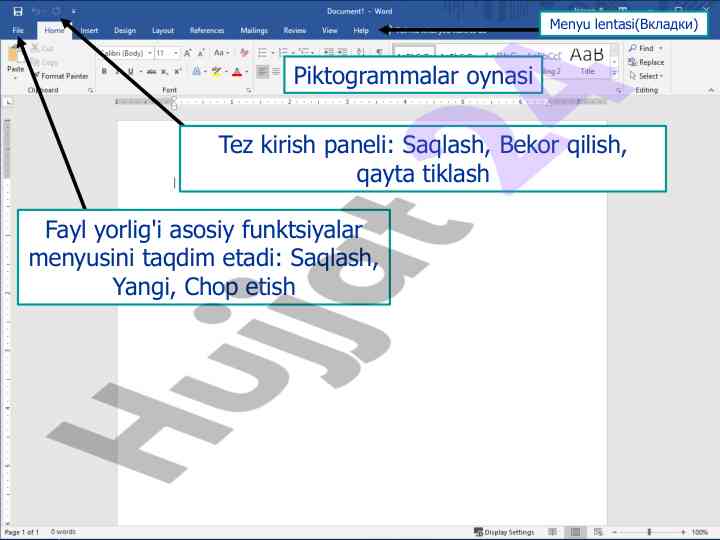Click the Text Effects icon
Image resolution: width=720 pixels, height=540 pixels.
coord(196,72)
